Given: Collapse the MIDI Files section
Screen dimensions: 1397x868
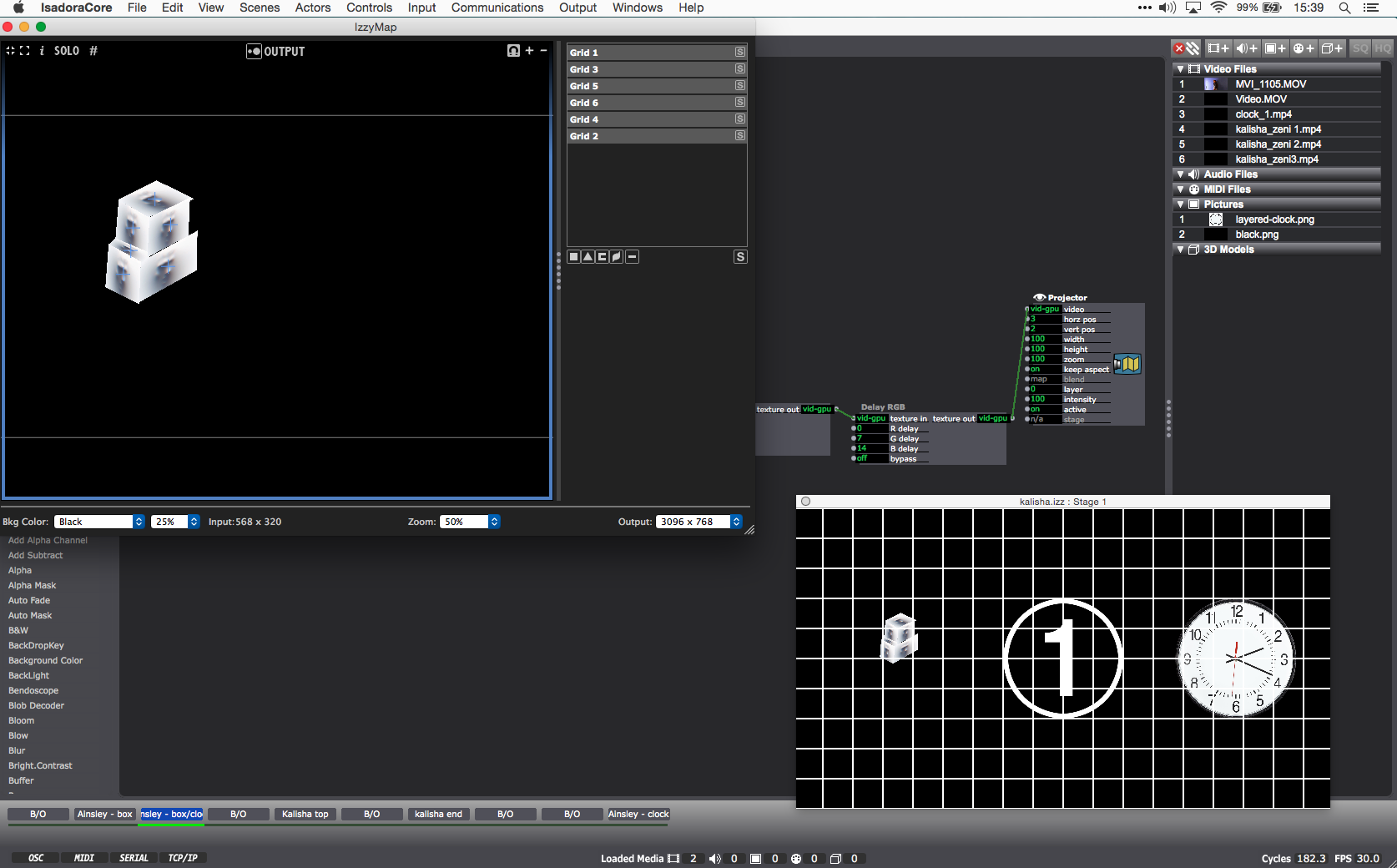Looking at the screenshot, I should pos(1180,189).
